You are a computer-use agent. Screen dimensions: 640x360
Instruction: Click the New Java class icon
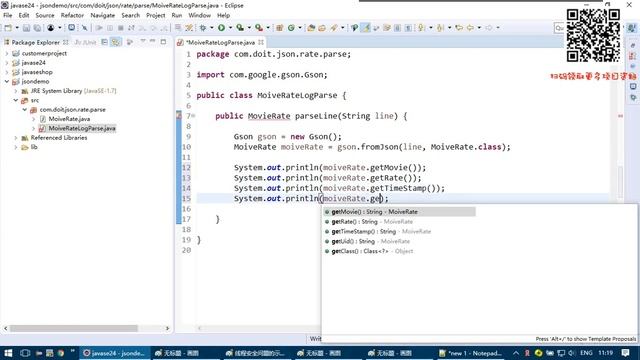click(291, 28)
